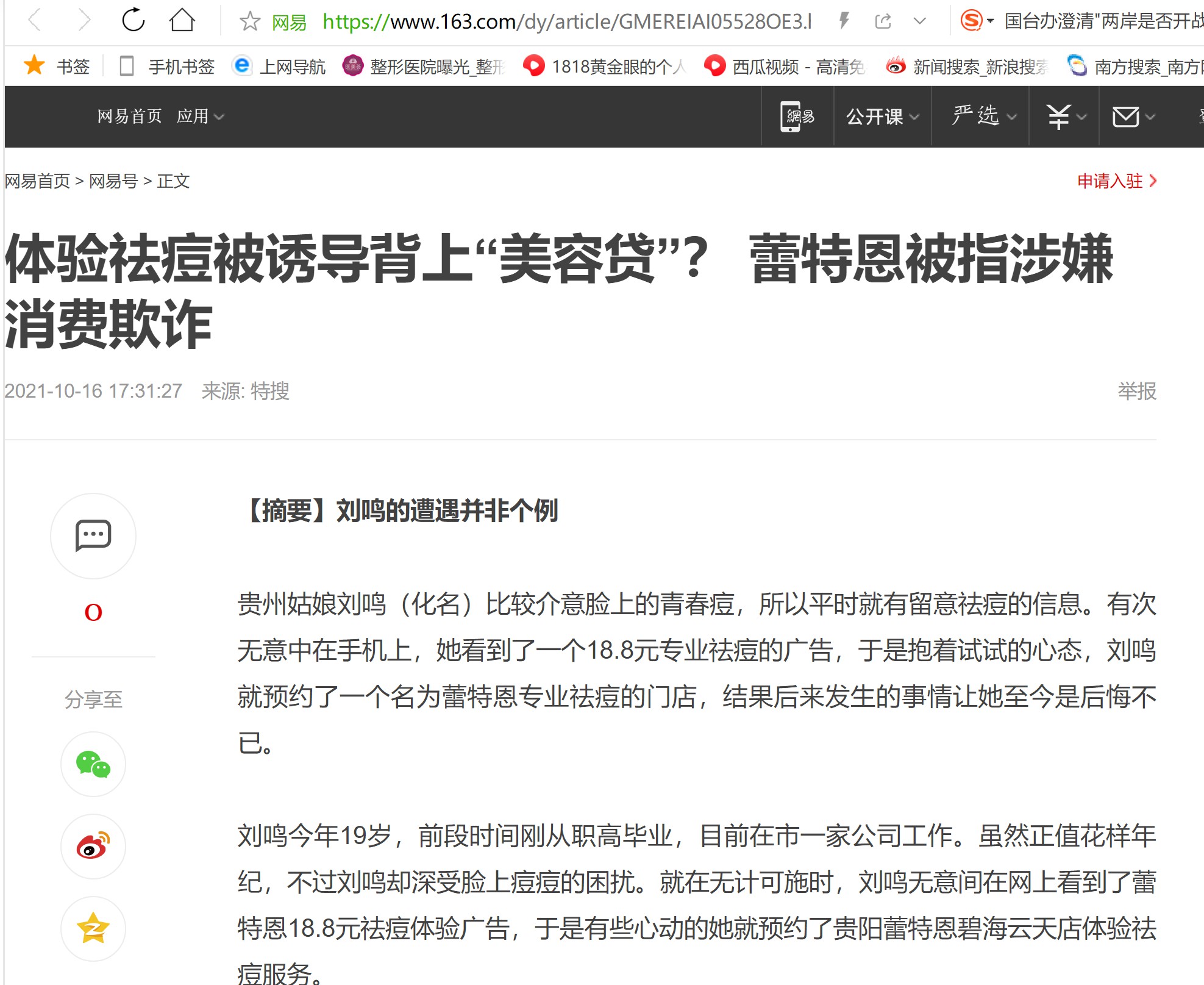The width and height of the screenshot is (1204, 985).
Task: Open the yen payment icon menu
Action: (1066, 116)
